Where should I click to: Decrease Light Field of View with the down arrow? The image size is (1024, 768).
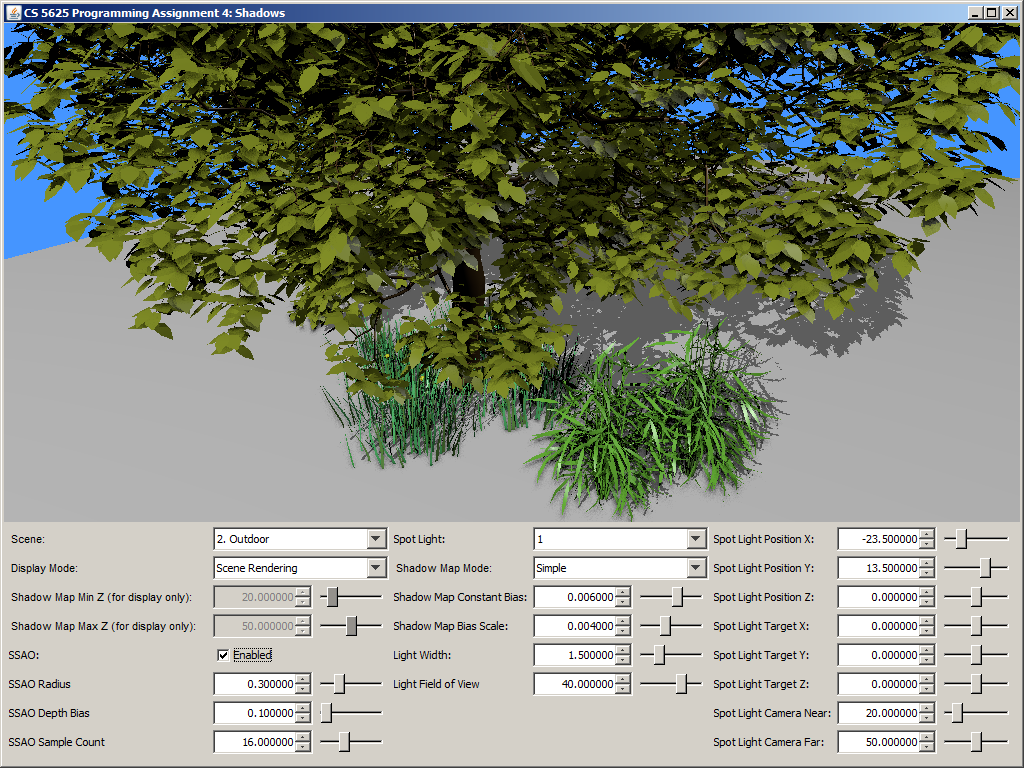point(623,689)
